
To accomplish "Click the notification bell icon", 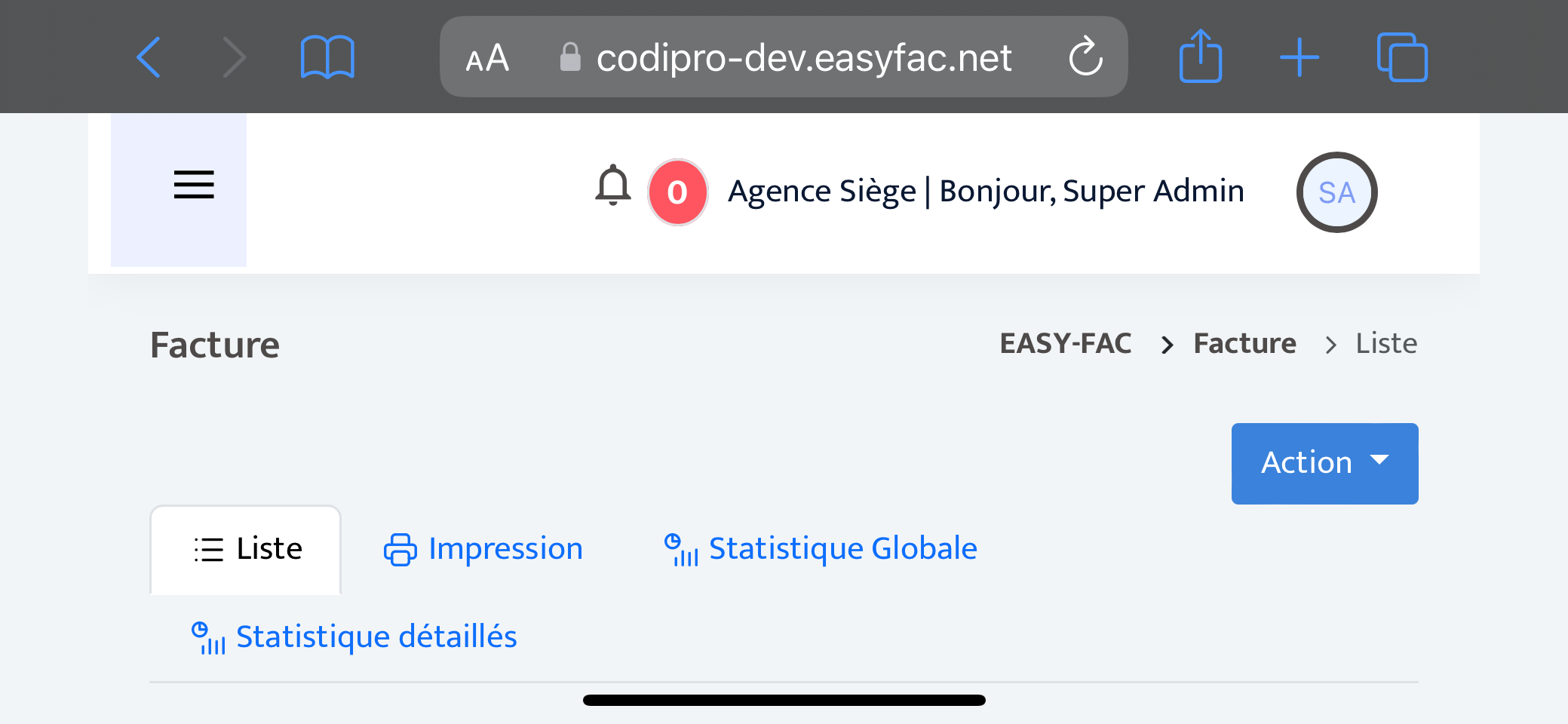I will (x=613, y=186).
